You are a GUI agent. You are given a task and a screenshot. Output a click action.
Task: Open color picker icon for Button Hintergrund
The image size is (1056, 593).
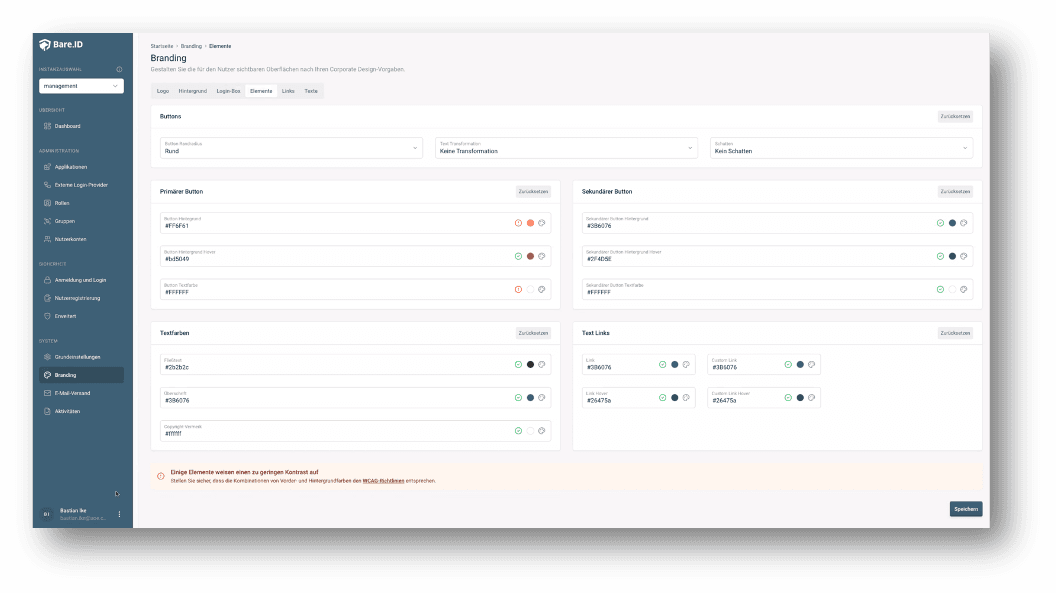[541, 223]
